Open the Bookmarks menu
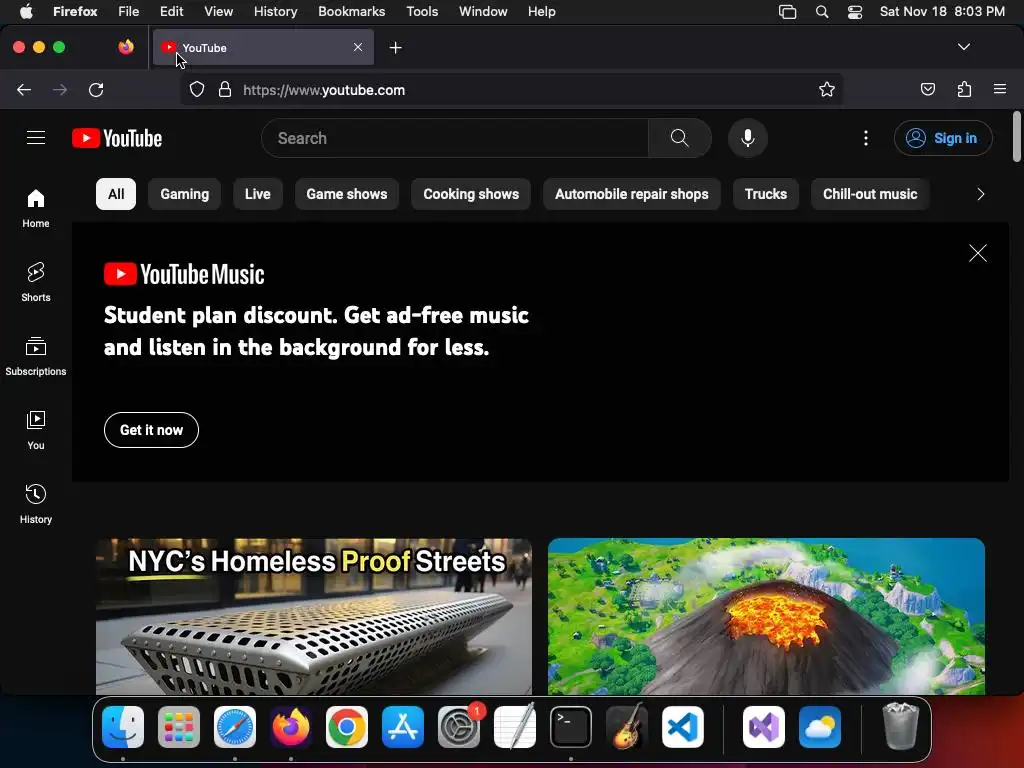 pos(351,11)
